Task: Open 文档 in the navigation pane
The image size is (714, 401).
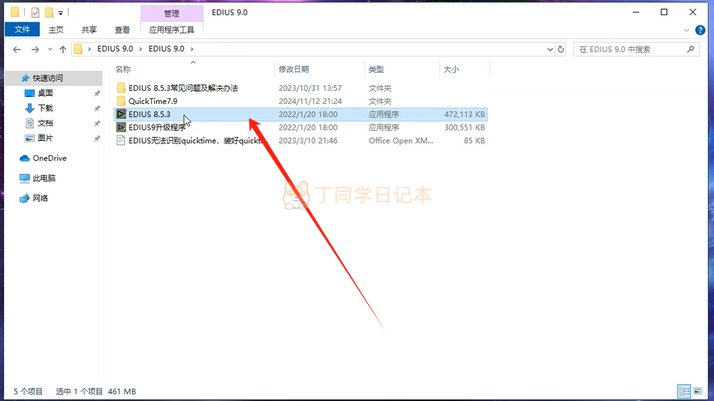Action: tap(45, 123)
